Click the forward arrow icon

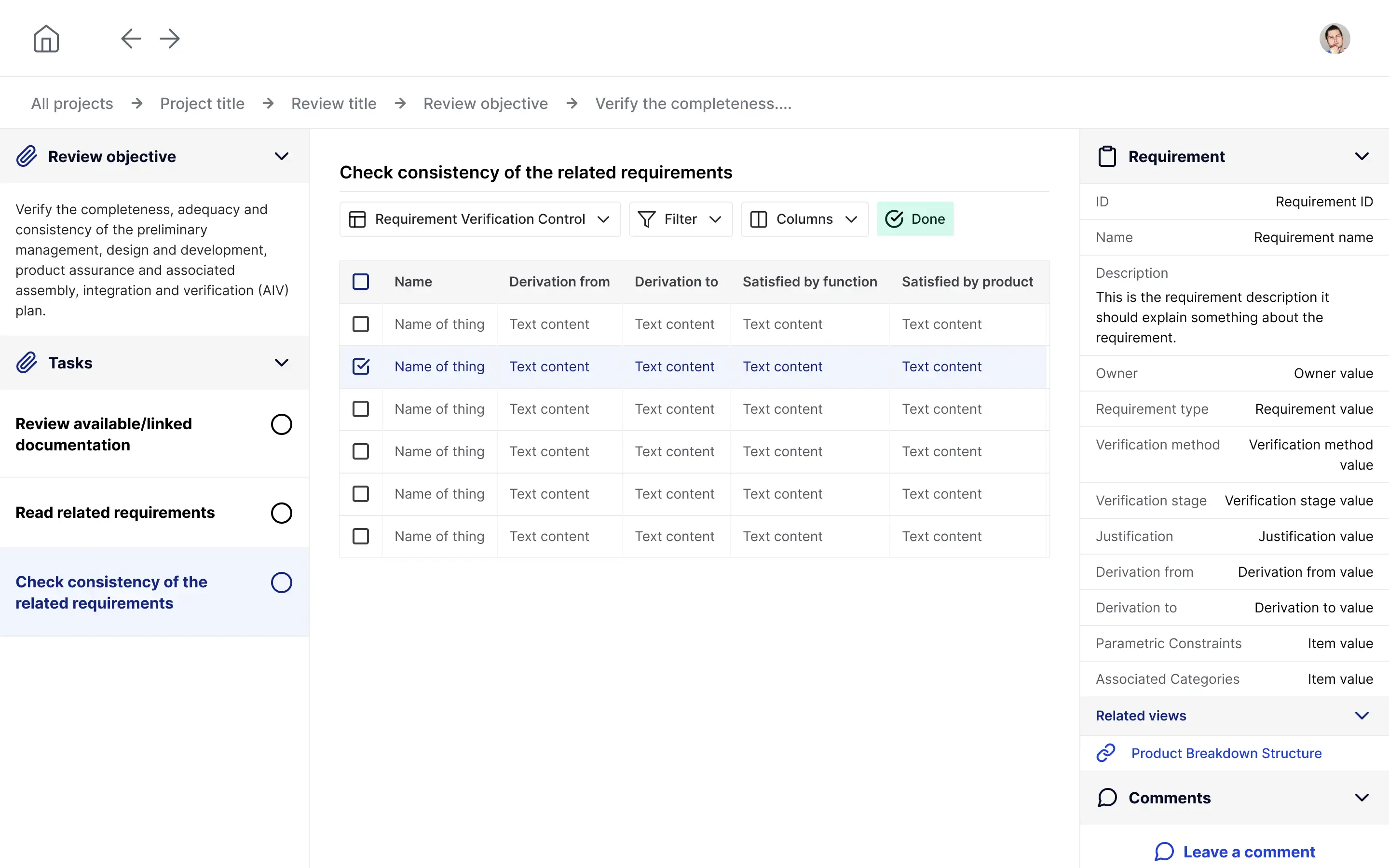pos(170,39)
